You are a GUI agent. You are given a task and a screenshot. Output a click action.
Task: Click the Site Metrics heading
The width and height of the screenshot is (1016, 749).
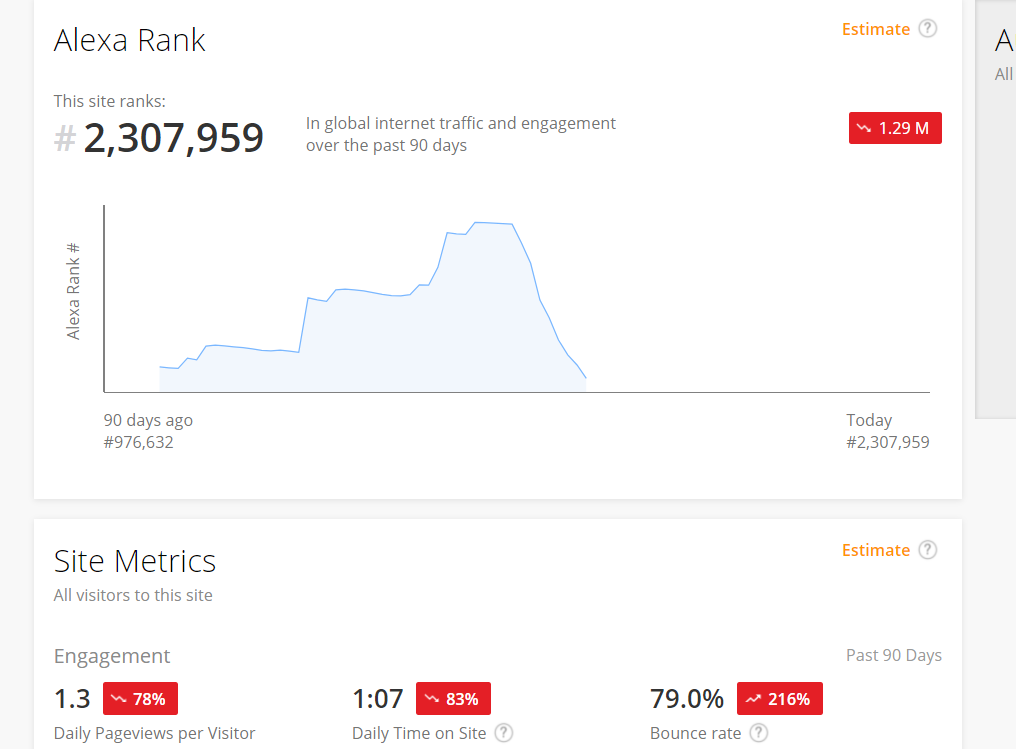pos(135,561)
